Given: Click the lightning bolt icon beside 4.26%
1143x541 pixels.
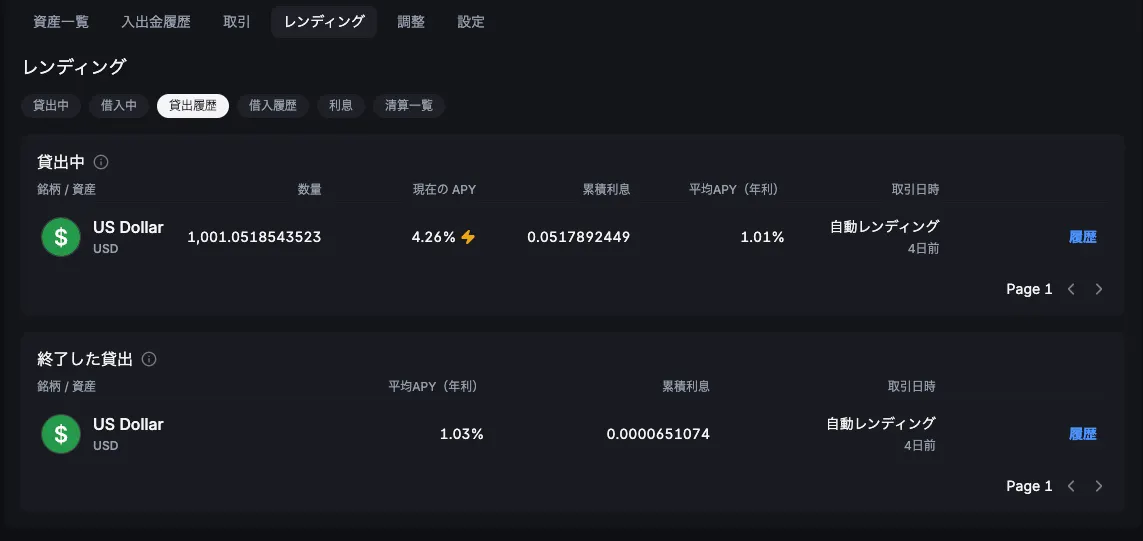Looking at the screenshot, I should point(468,238).
